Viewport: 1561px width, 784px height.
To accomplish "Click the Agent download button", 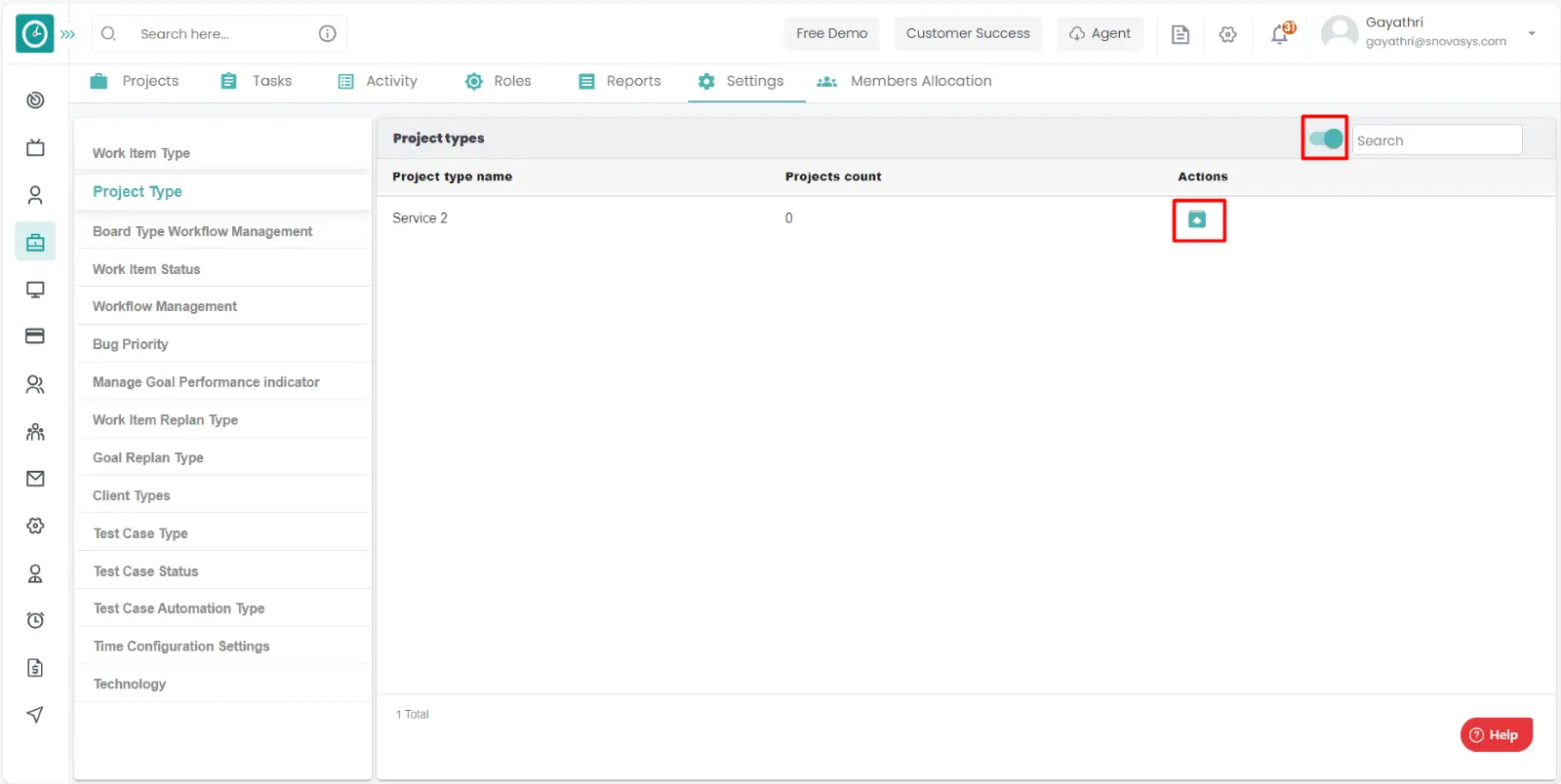I will (1100, 33).
